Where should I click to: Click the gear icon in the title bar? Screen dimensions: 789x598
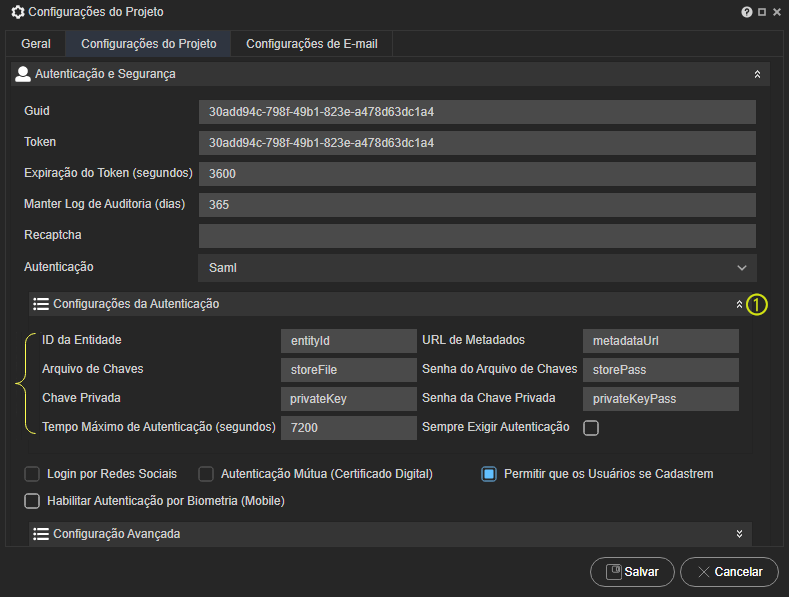pos(18,12)
